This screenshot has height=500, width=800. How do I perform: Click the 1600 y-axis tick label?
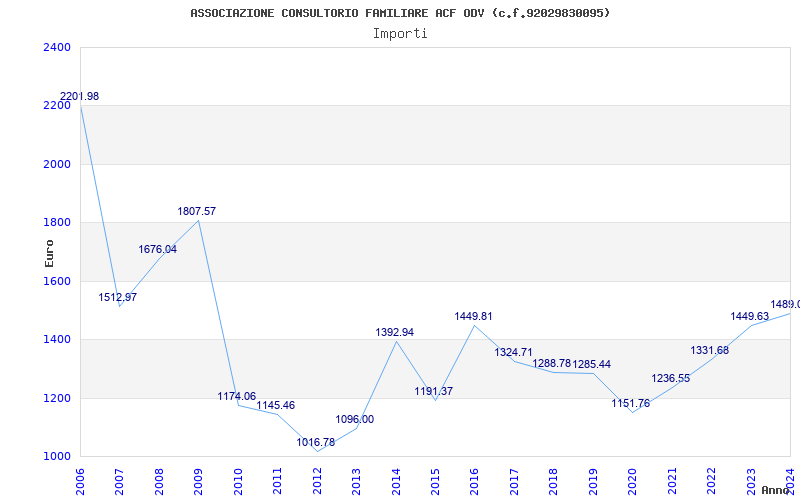58,281
